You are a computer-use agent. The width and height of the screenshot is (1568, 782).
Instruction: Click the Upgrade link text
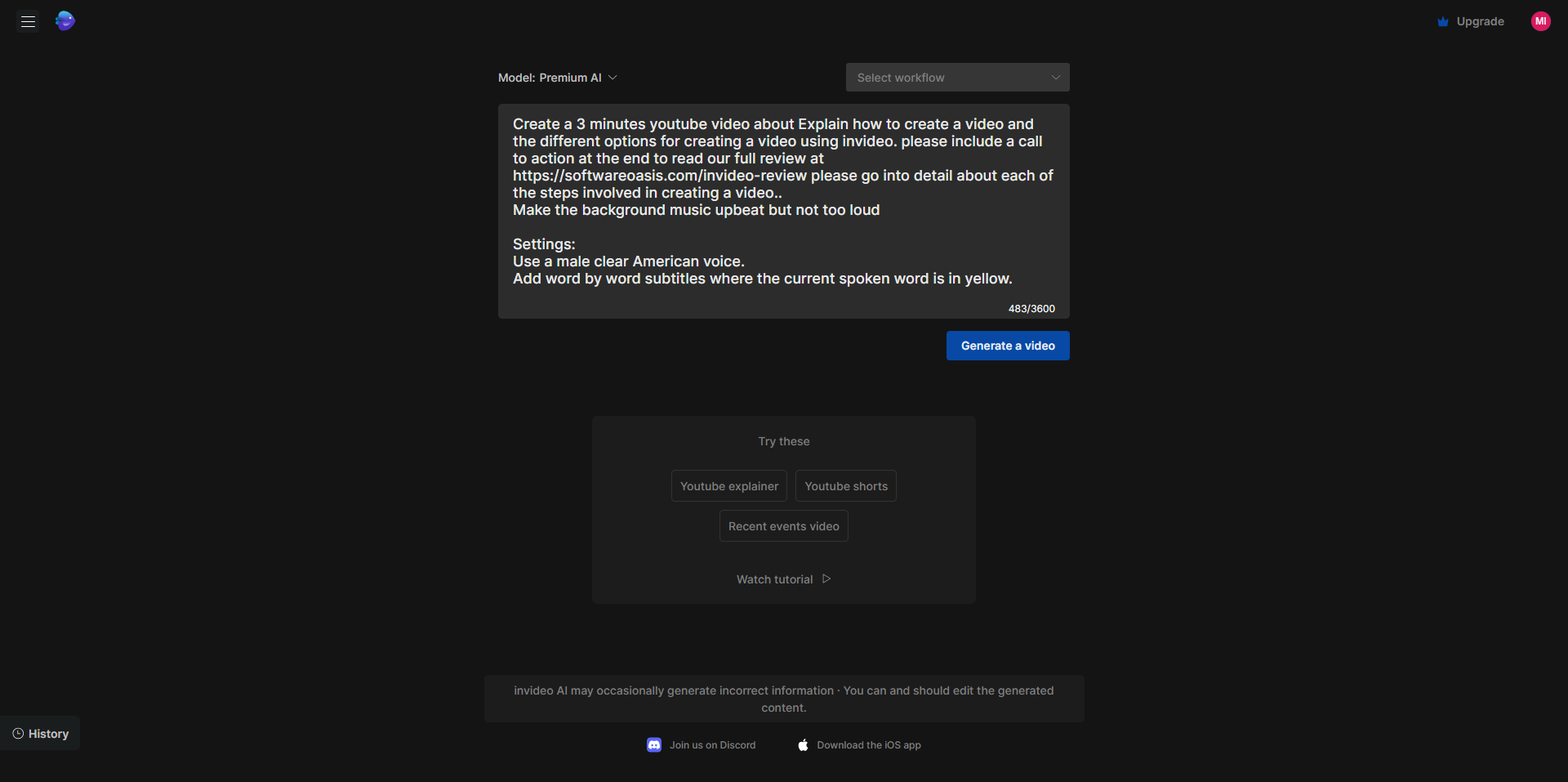coord(1480,22)
